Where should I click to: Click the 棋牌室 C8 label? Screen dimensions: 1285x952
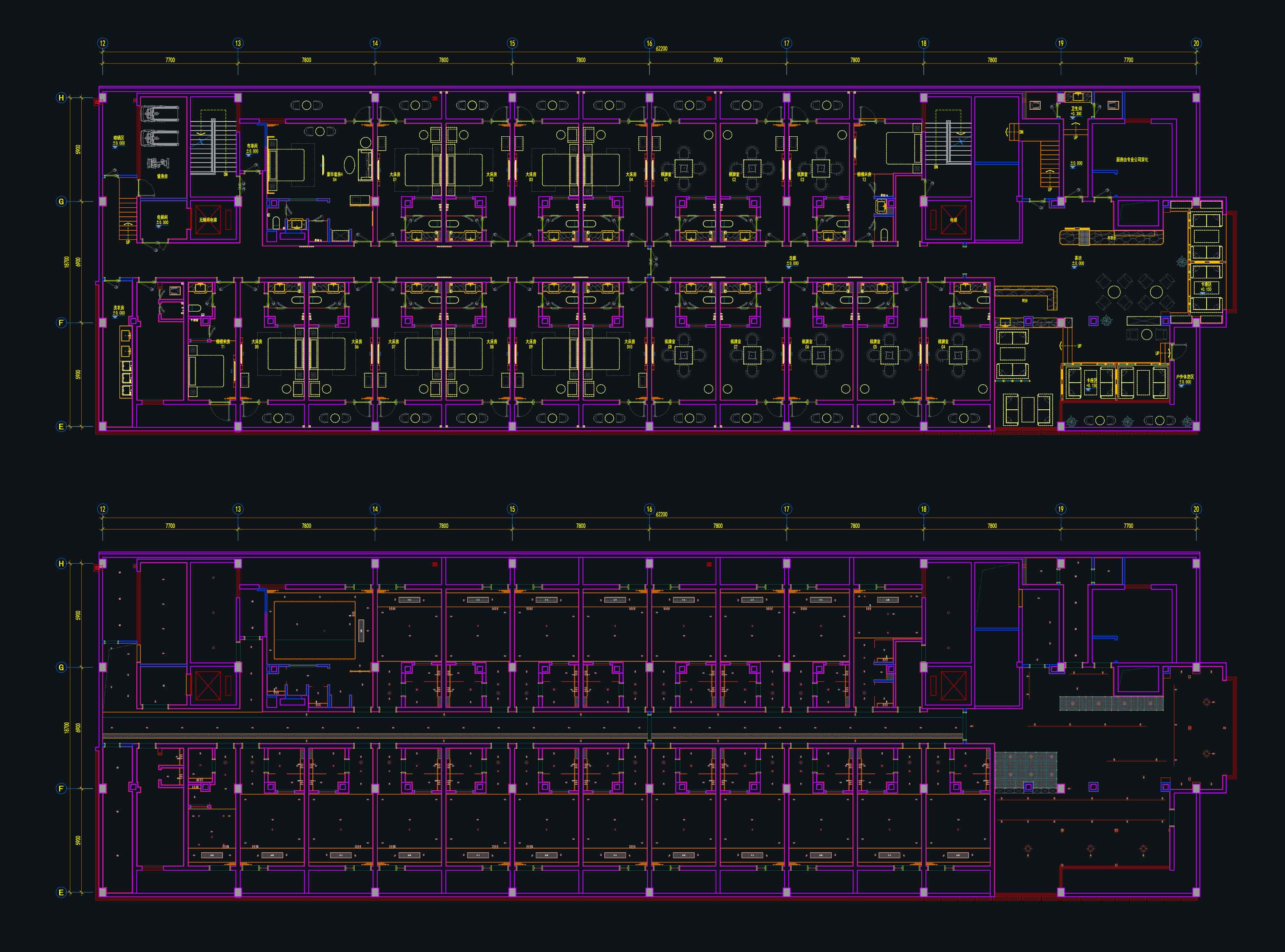point(670,344)
